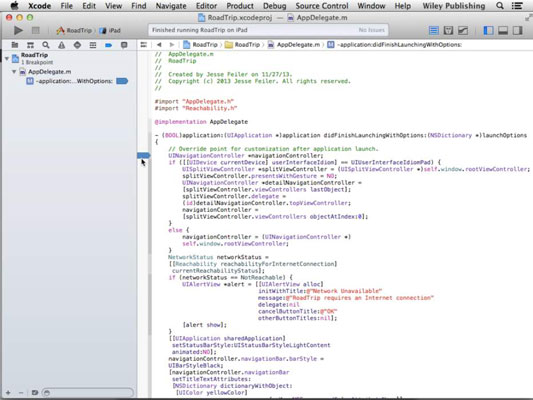Go forward in editor history
This screenshot has height=400, width=533.
pyautogui.click(x=172, y=45)
